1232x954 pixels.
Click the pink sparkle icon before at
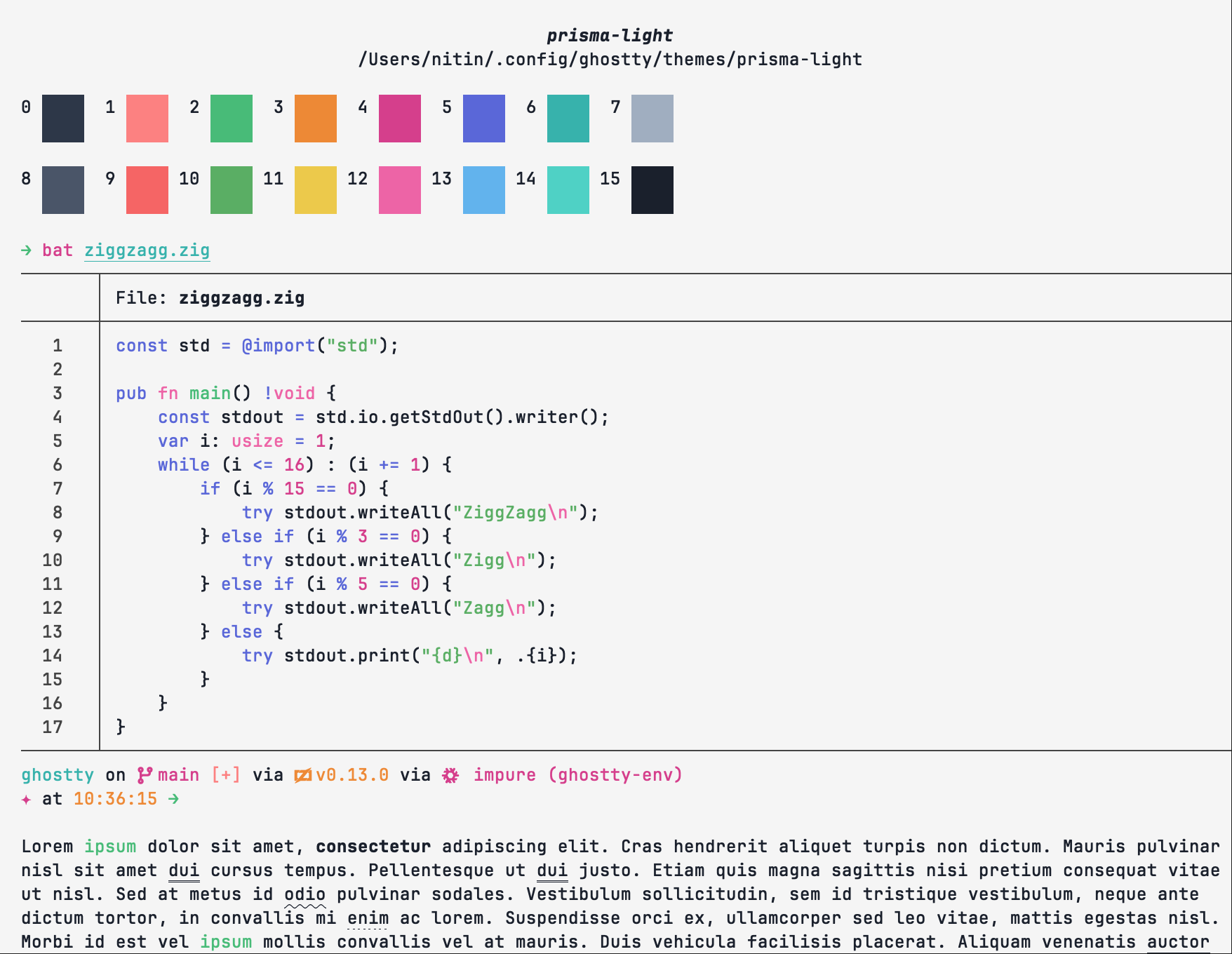[x=26, y=799]
